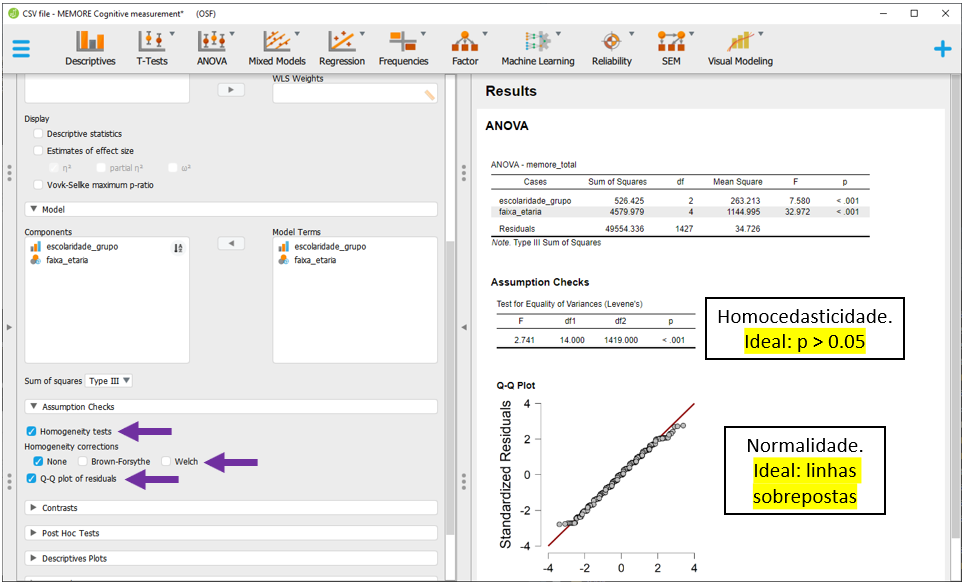Viewport: 965px width, 585px height.
Task: Open the Mixed Models module
Action: coord(277,49)
